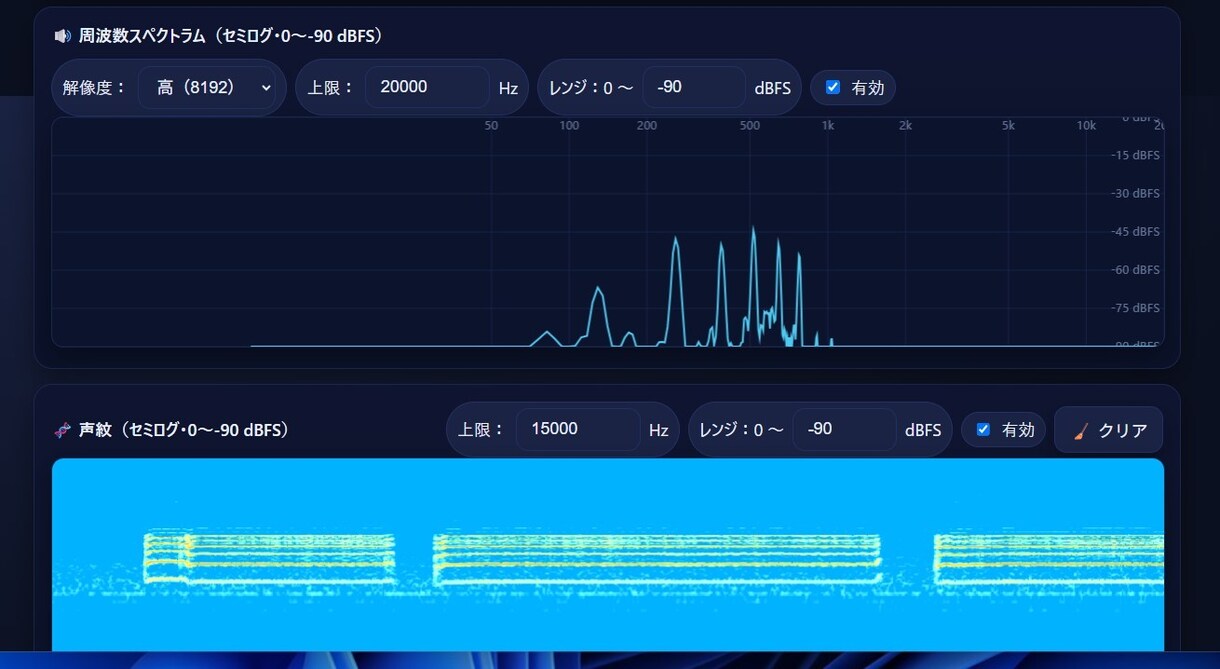Click the -45 dBFS axis label
1220x669 pixels.
(1136, 232)
